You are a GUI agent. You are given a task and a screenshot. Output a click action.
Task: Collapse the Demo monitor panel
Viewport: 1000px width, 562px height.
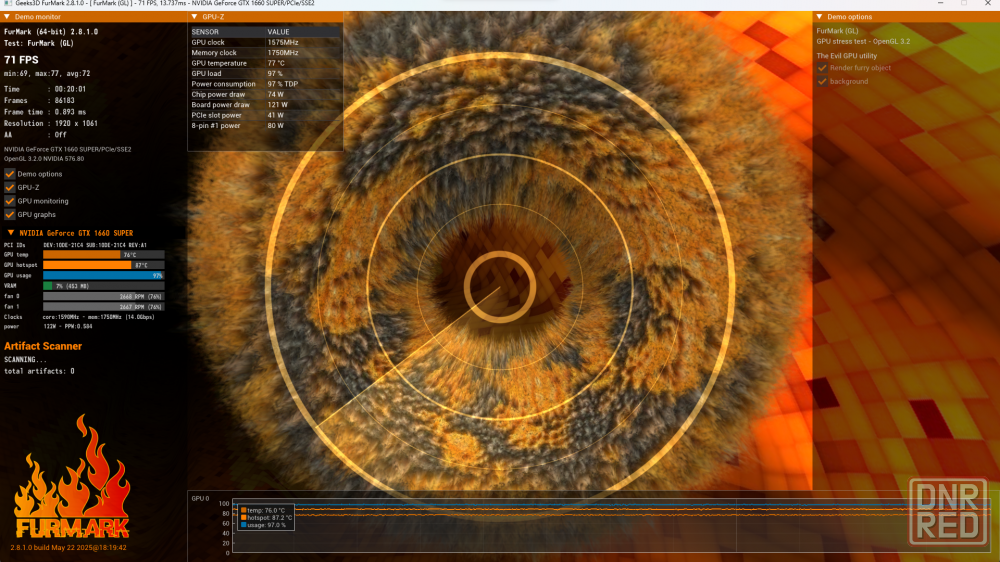(x=7, y=17)
